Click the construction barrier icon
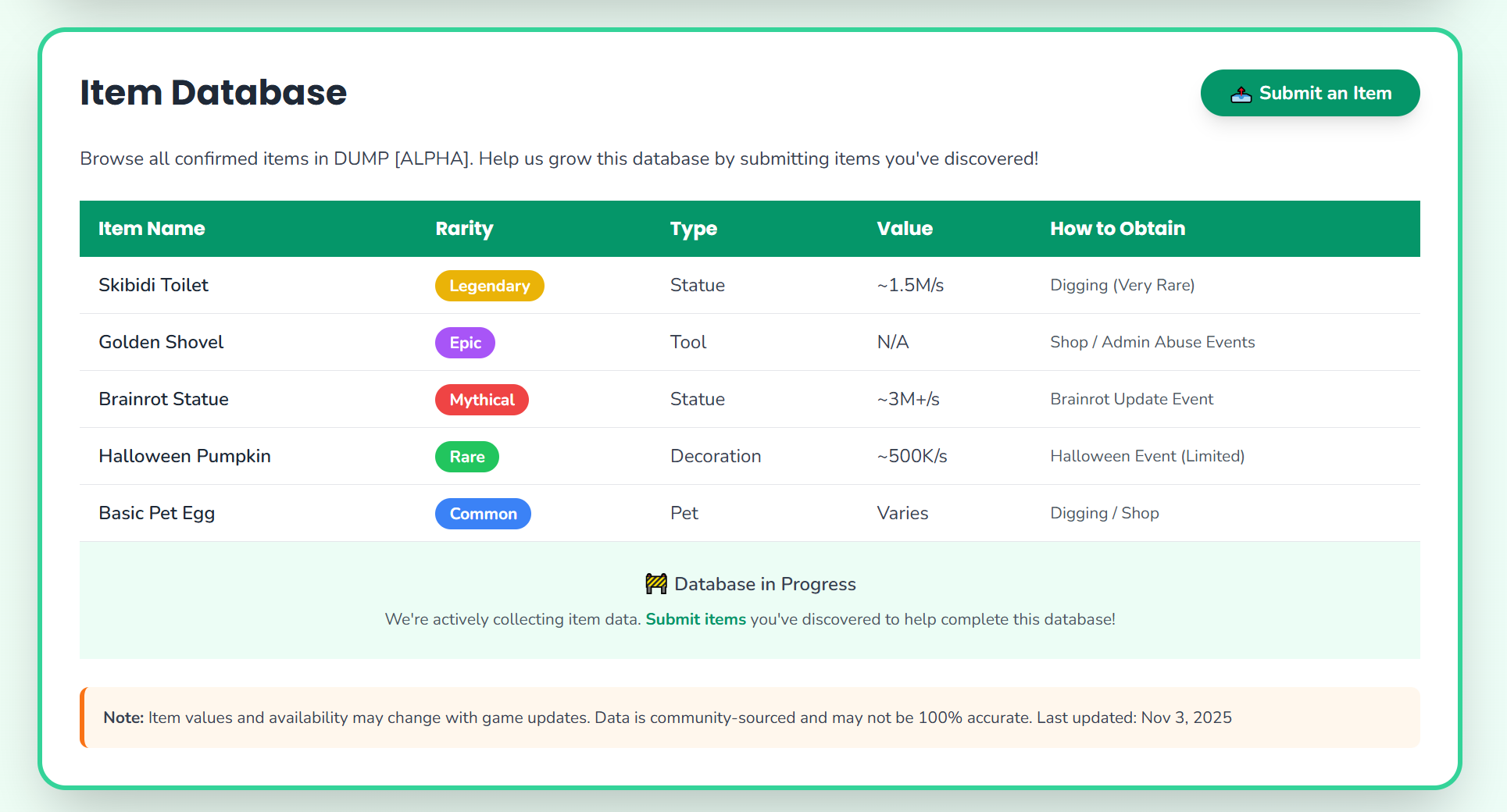This screenshot has width=1507, height=812. 655,584
